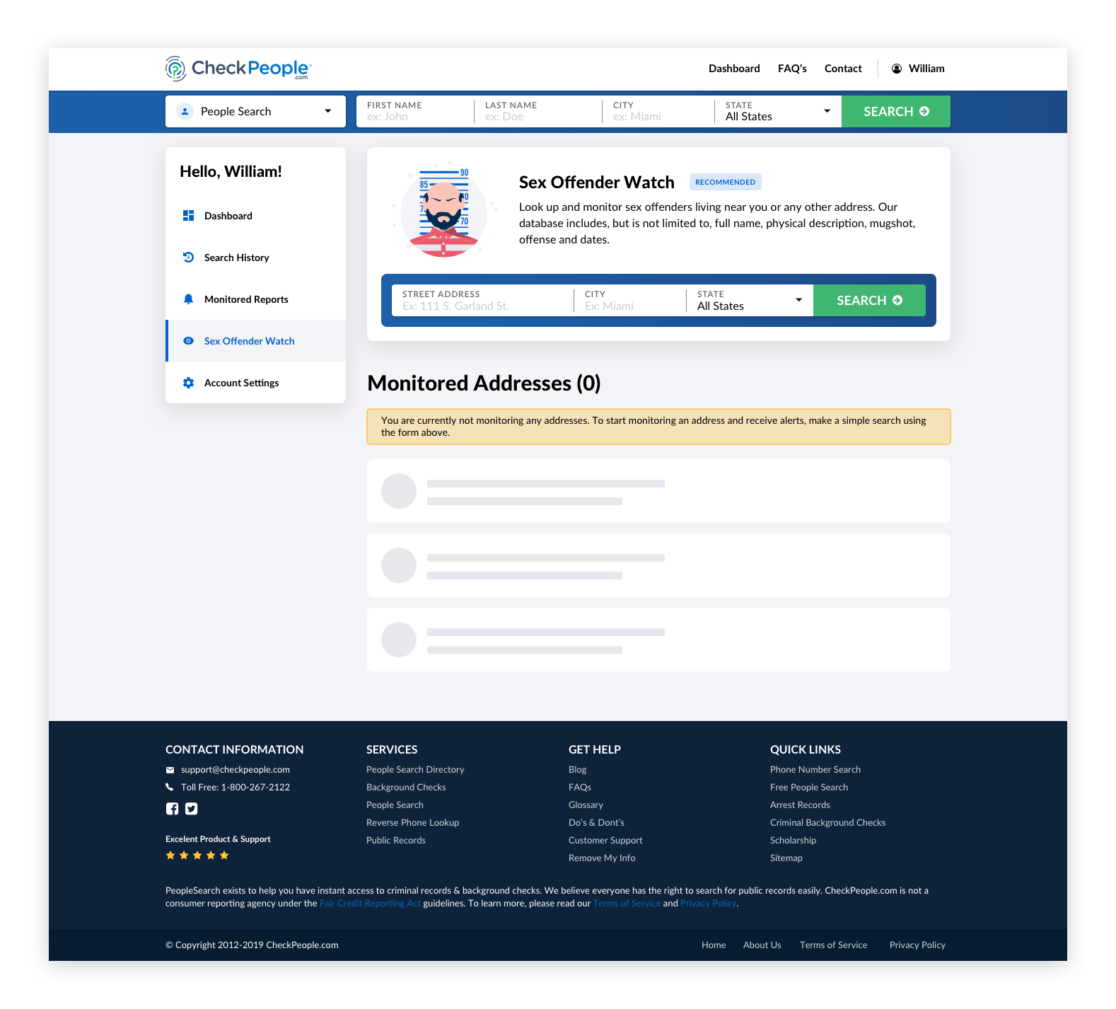Click the William user profile icon
Screen dimensions: 1116x1009
897,69
